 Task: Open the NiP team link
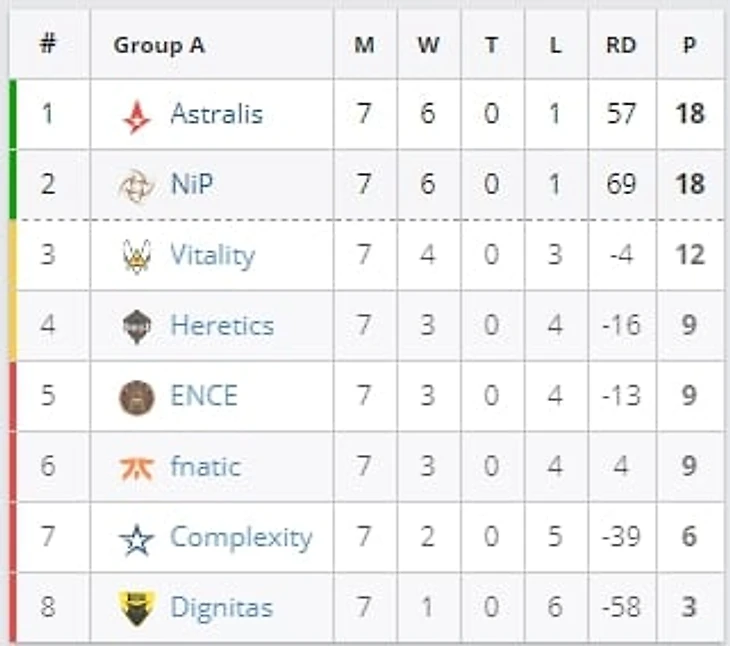(x=192, y=185)
